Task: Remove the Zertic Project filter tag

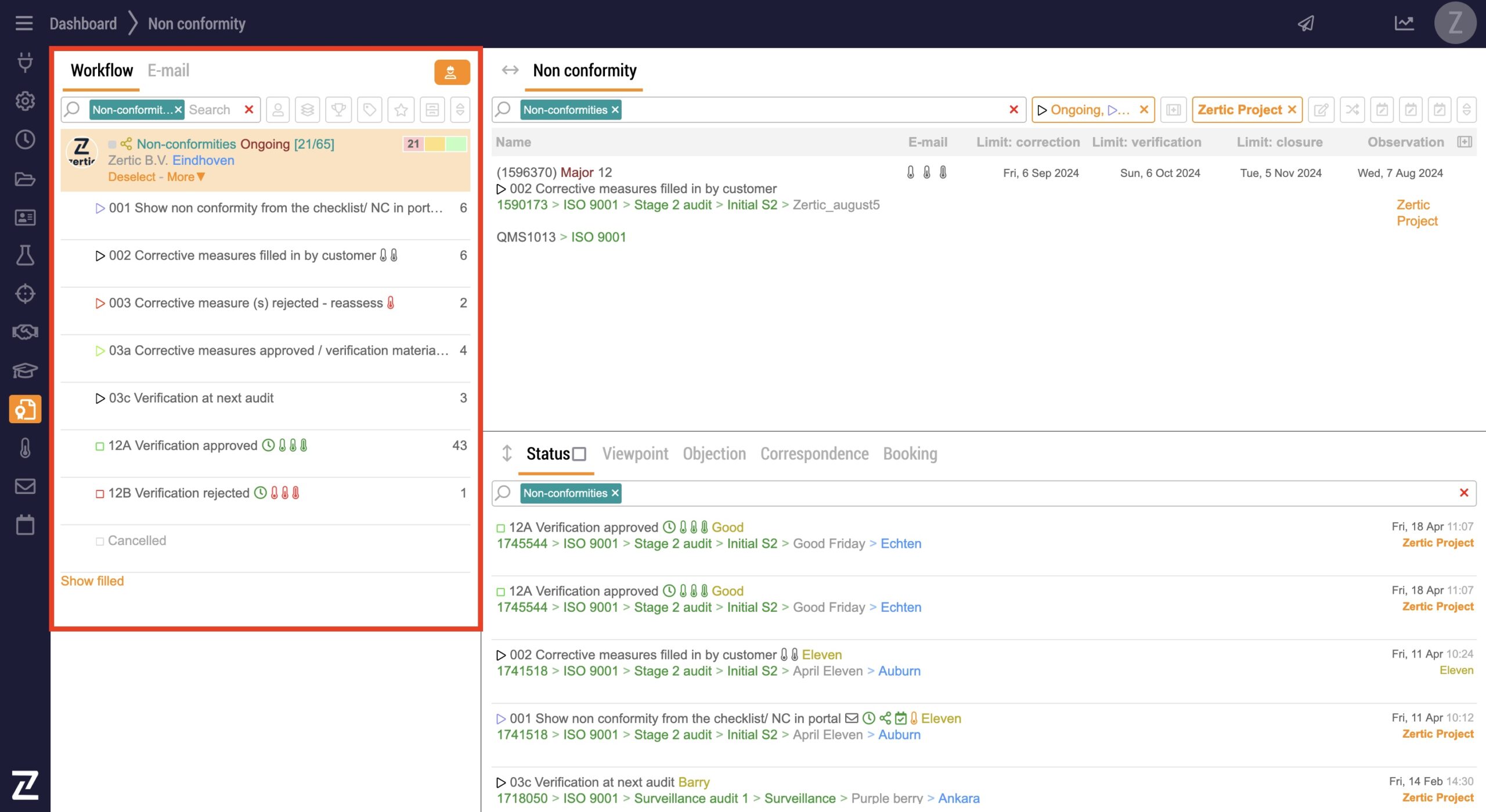Action: 1292,110
